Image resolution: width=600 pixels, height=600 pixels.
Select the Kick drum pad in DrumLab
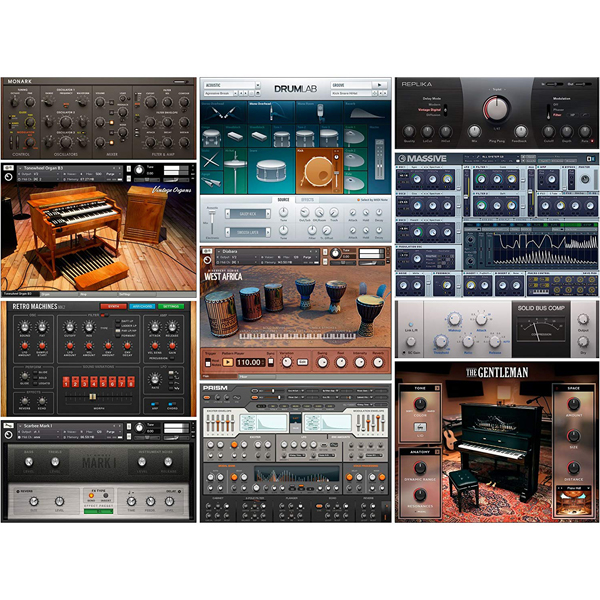pos(319,171)
